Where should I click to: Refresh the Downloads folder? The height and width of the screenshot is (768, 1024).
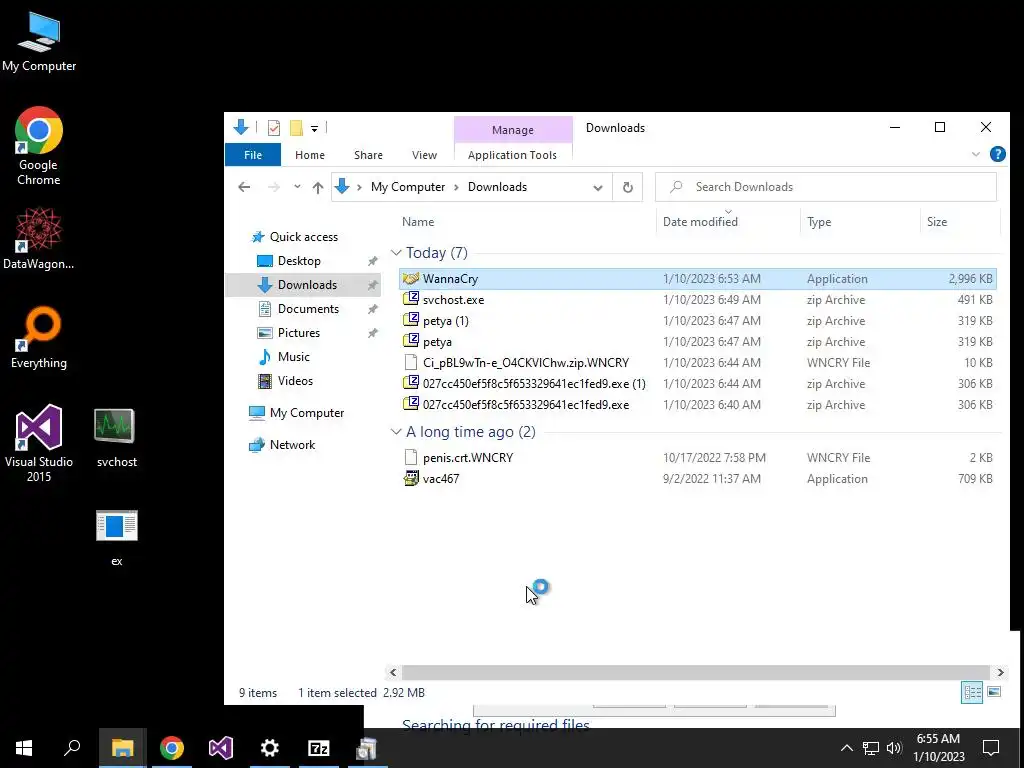tap(628, 187)
